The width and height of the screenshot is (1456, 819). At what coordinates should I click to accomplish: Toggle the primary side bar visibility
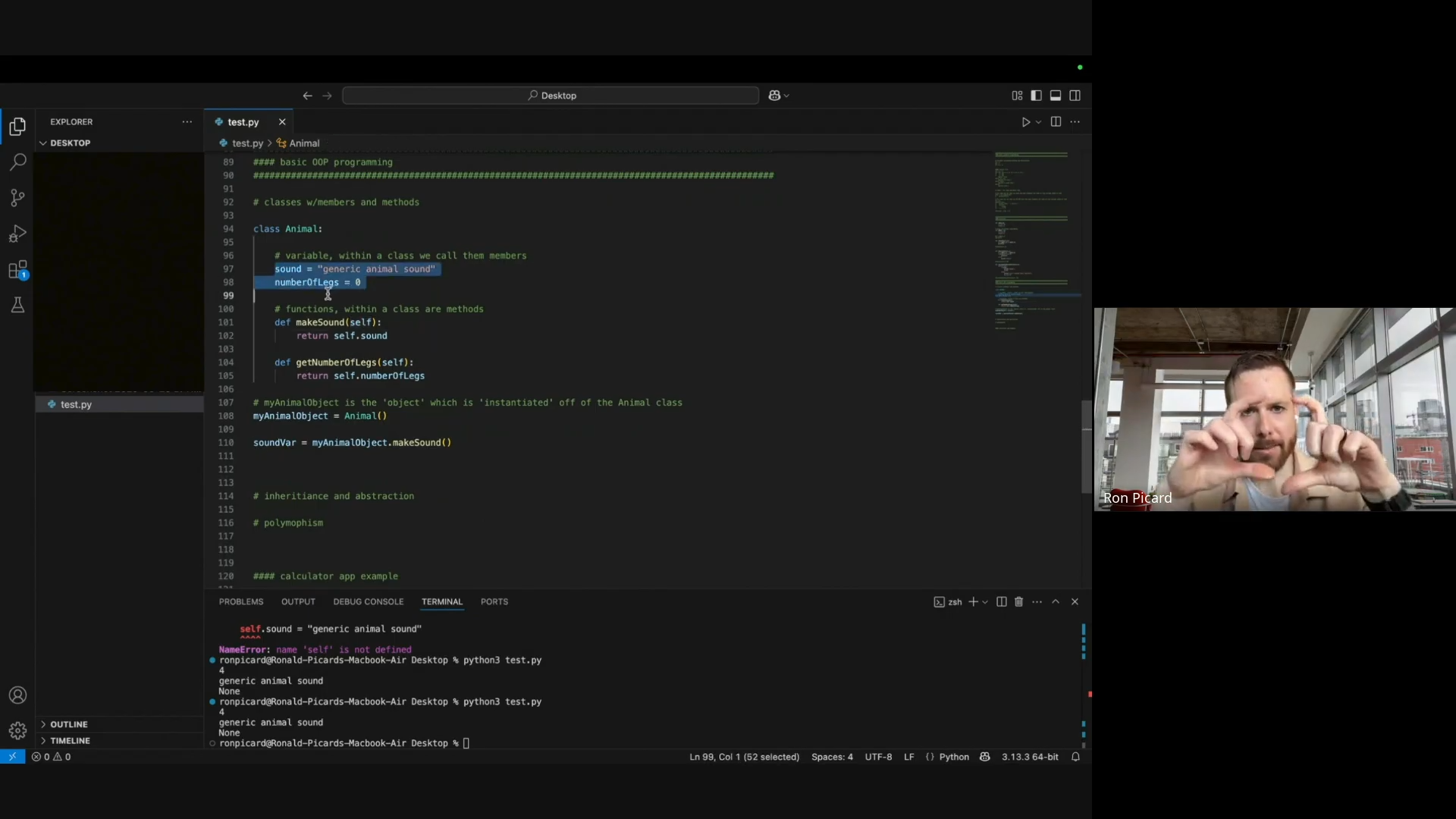pos(1036,96)
